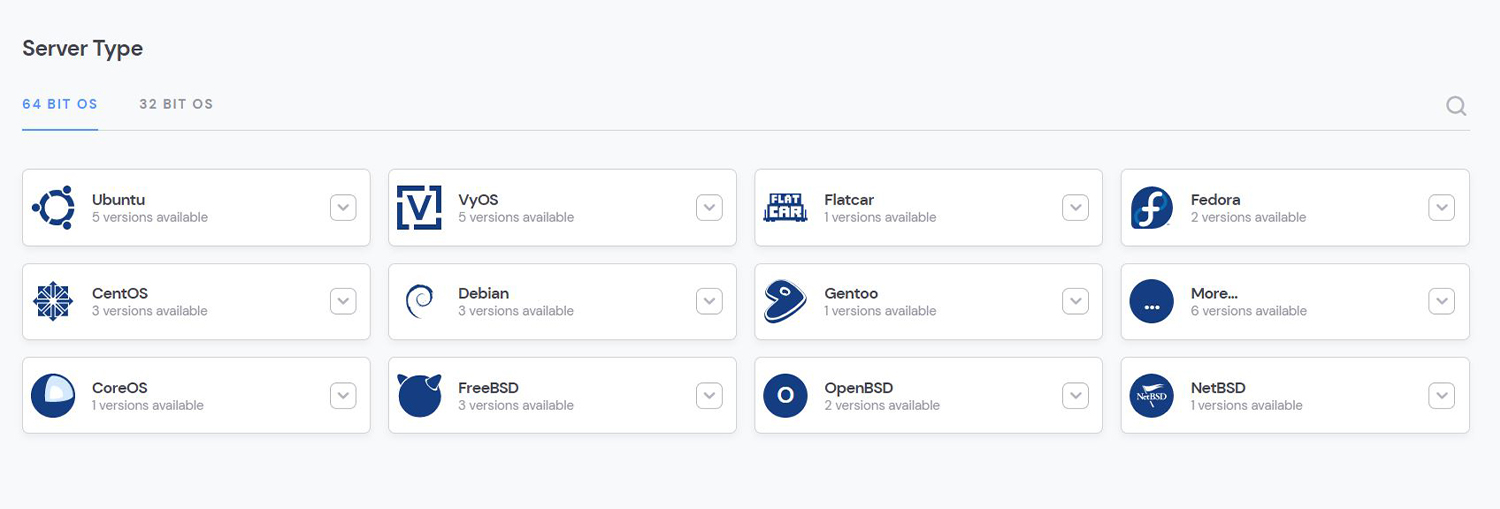Click the Gentoo logo icon
The width and height of the screenshot is (1500, 509).
click(x=785, y=302)
